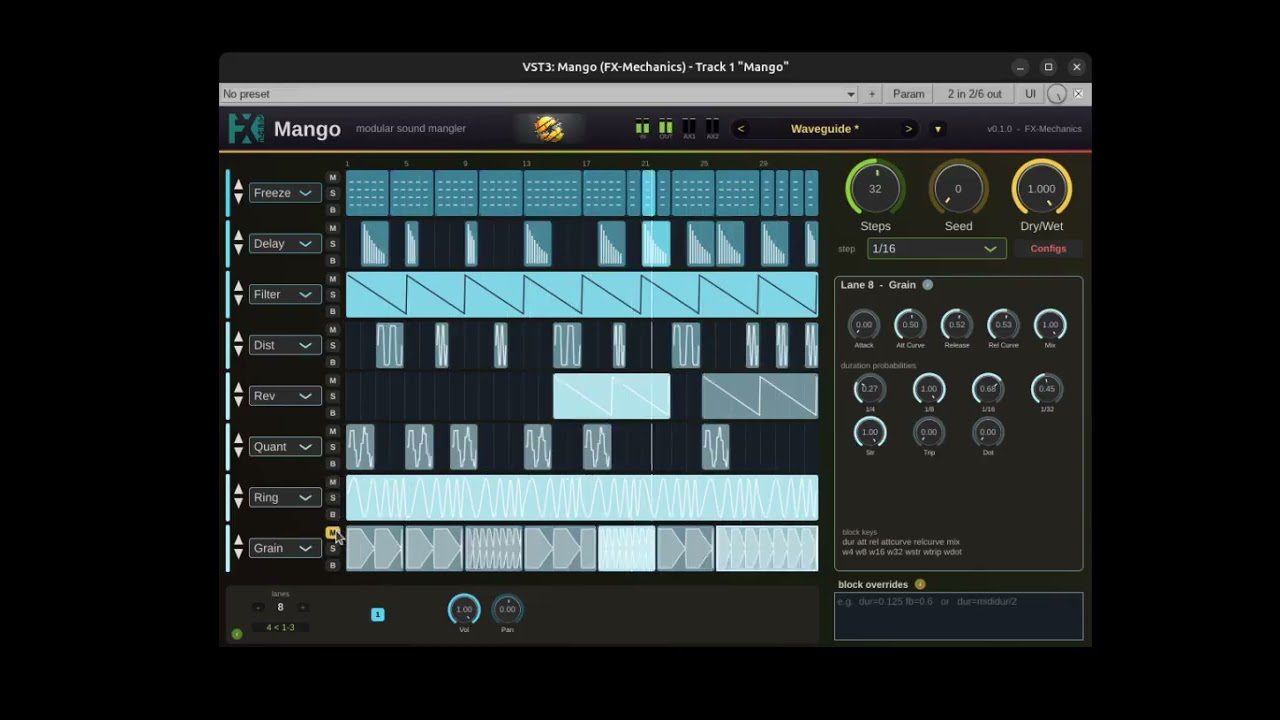Open the Freeze effect type dropdown
This screenshot has height=720, width=1280.
pos(284,193)
